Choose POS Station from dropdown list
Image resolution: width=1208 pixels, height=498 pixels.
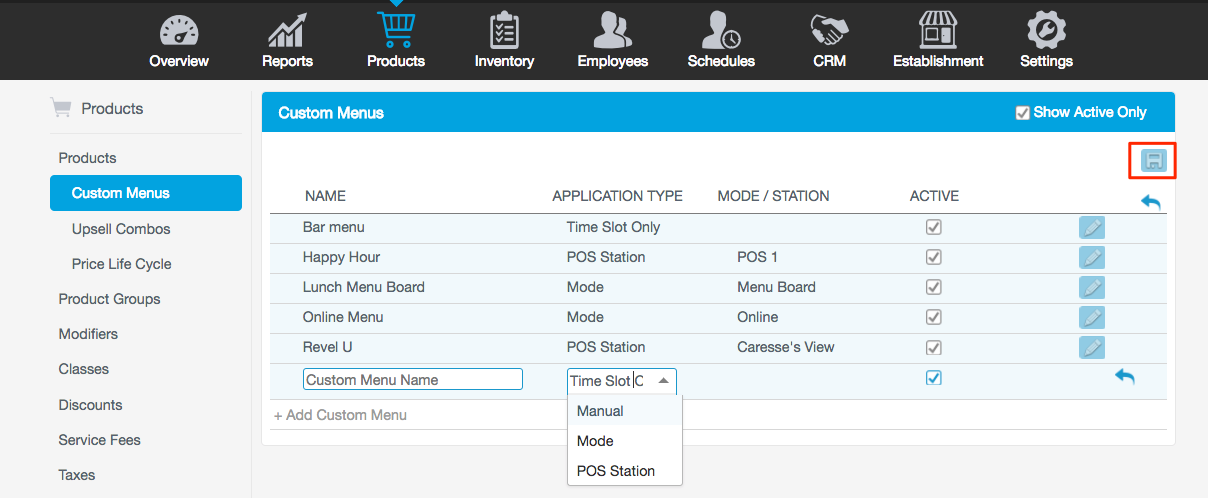(616, 471)
